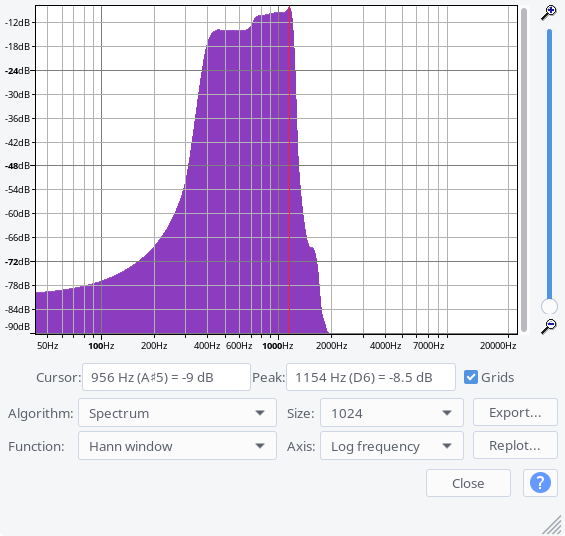This screenshot has height=536, width=565.
Task: Click the zoom in magnifier icon
Action: pyautogui.click(x=549, y=13)
